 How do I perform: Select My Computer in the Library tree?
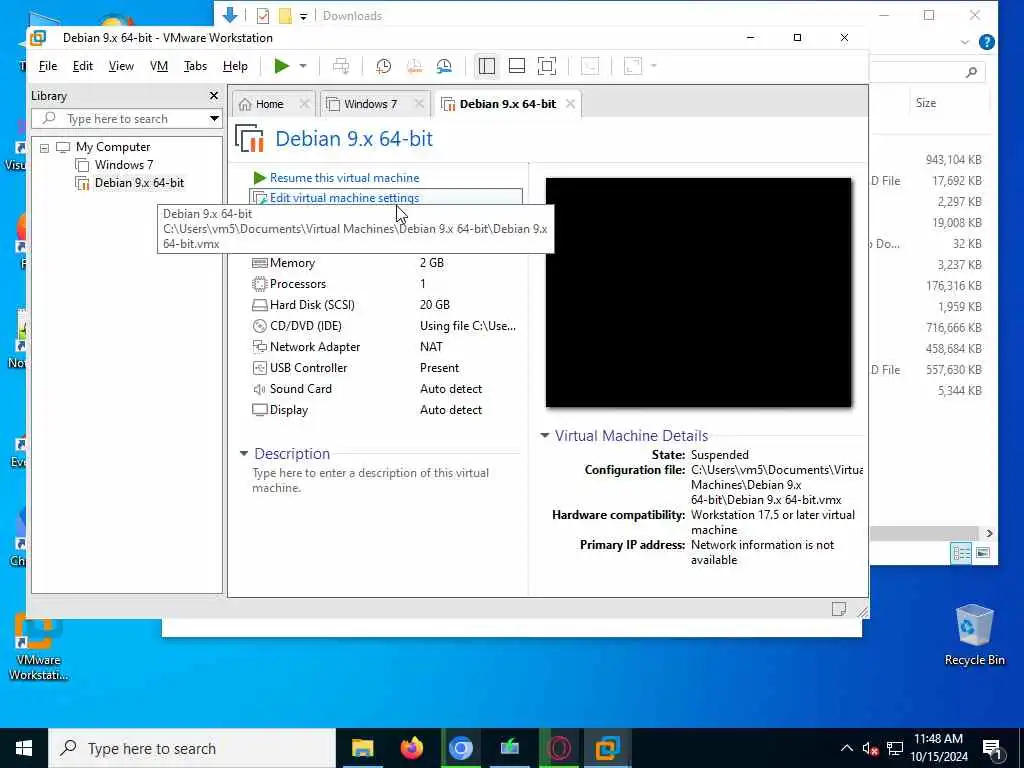click(x=112, y=147)
